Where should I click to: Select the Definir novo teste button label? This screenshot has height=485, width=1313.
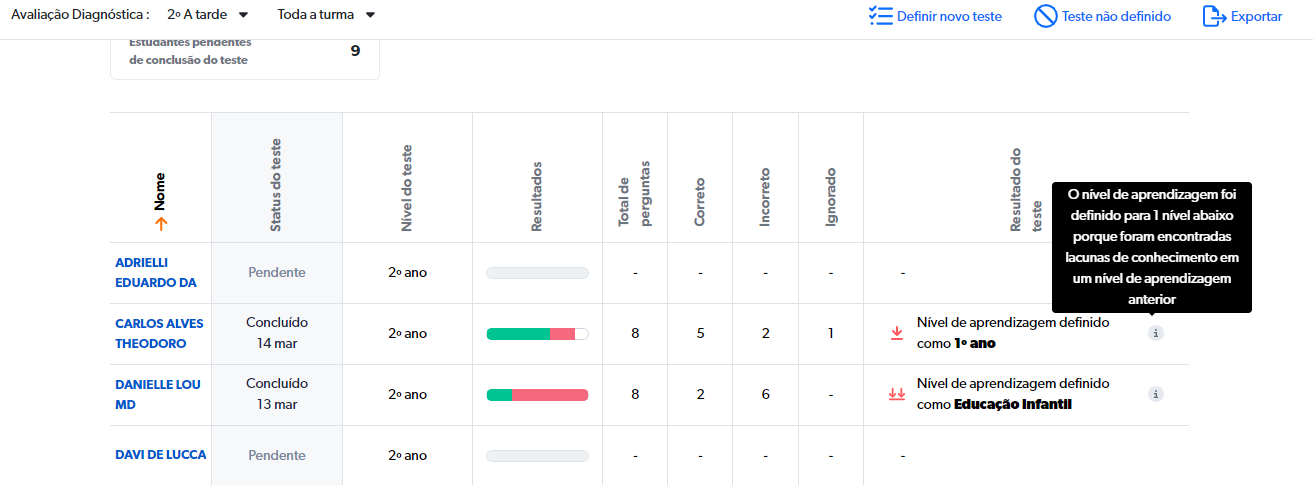949,16
